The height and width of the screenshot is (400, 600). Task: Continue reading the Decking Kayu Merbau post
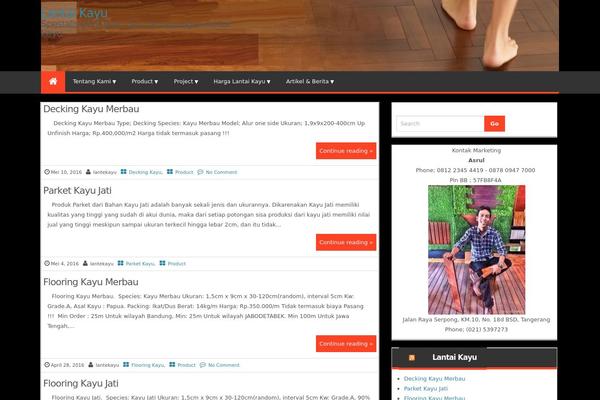click(x=346, y=151)
